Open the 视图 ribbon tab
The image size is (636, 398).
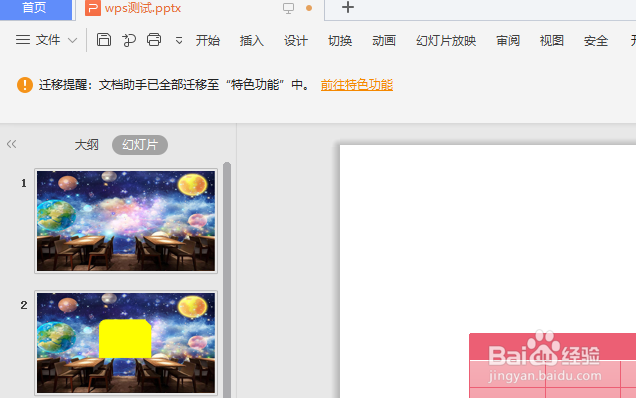(552, 41)
